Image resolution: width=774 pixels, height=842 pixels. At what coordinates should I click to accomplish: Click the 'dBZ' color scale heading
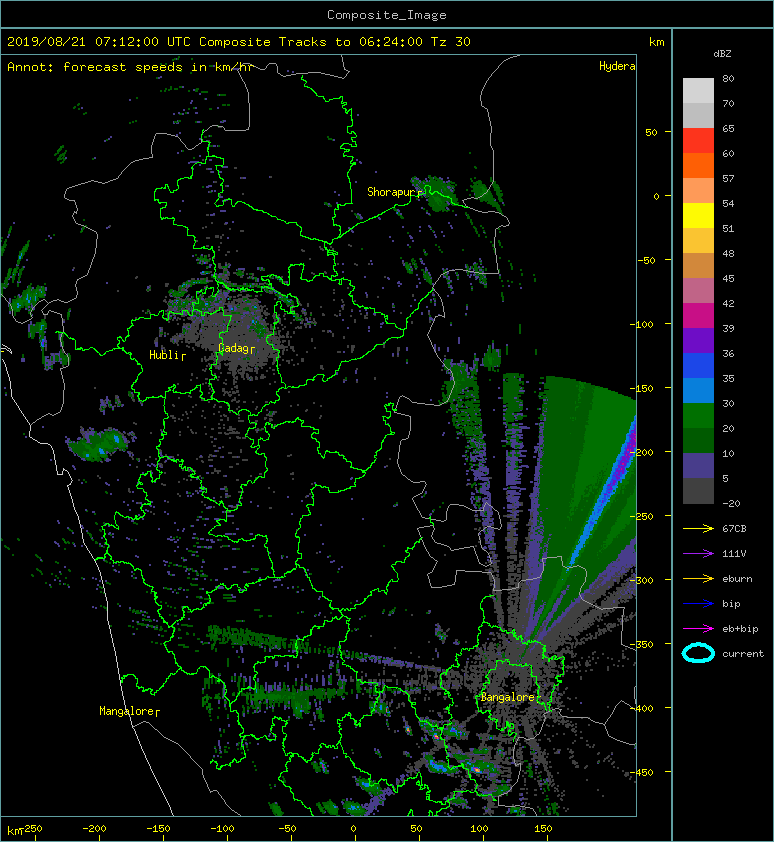(x=722, y=54)
